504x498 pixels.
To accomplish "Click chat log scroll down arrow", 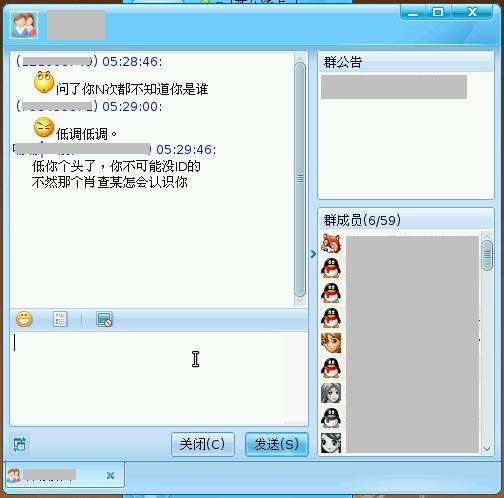I will point(300,301).
